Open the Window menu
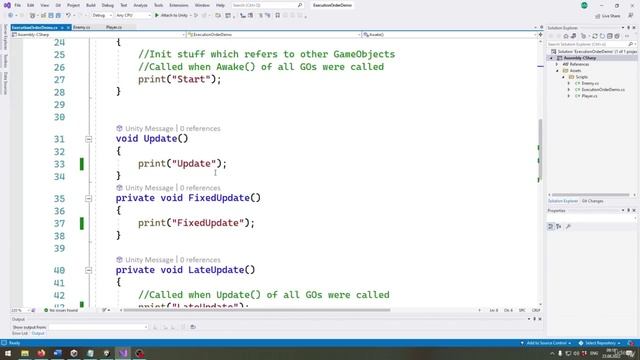This screenshot has height=360, width=640. tap(202, 5)
